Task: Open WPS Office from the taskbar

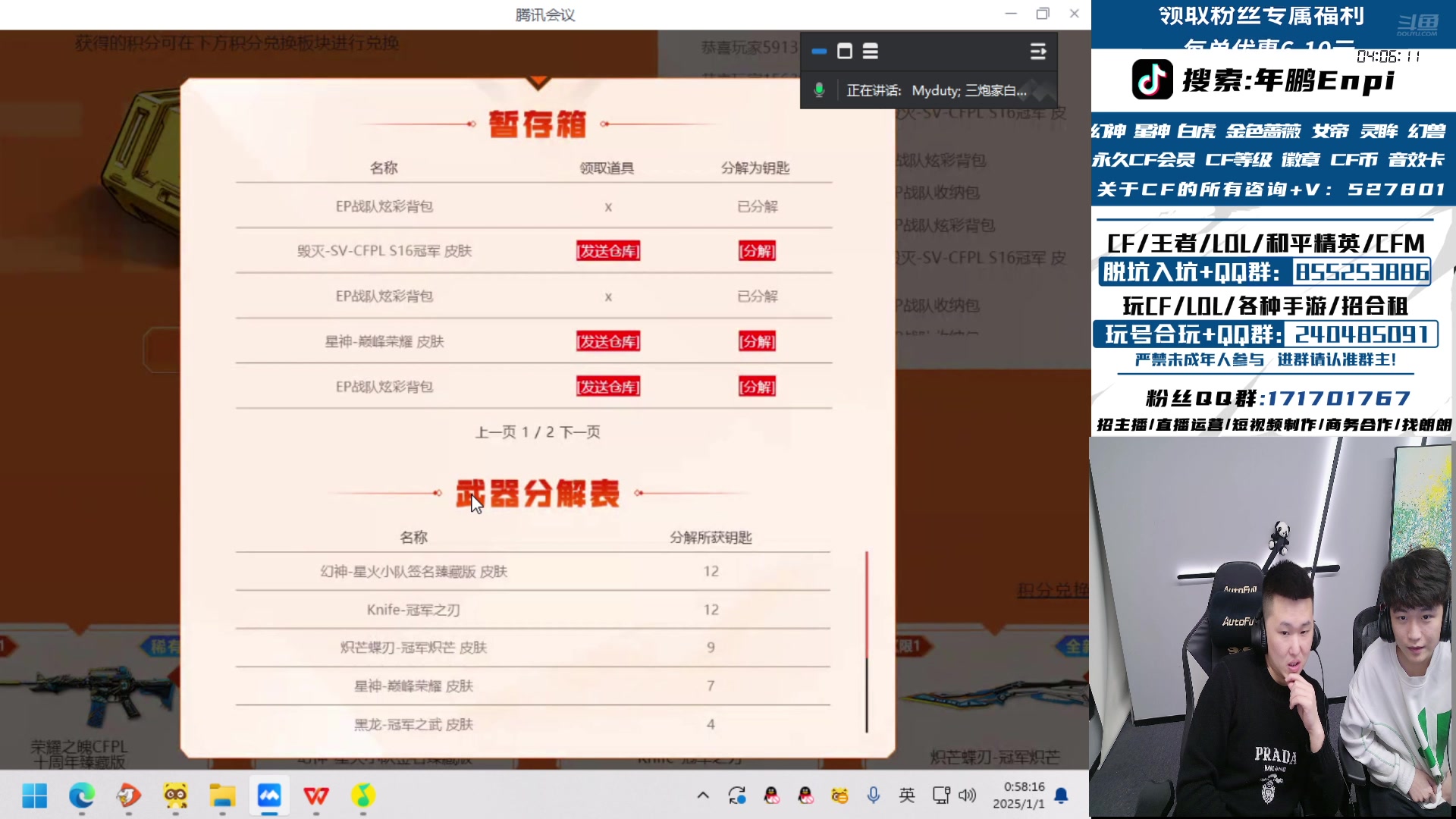Action: [x=316, y=796]
